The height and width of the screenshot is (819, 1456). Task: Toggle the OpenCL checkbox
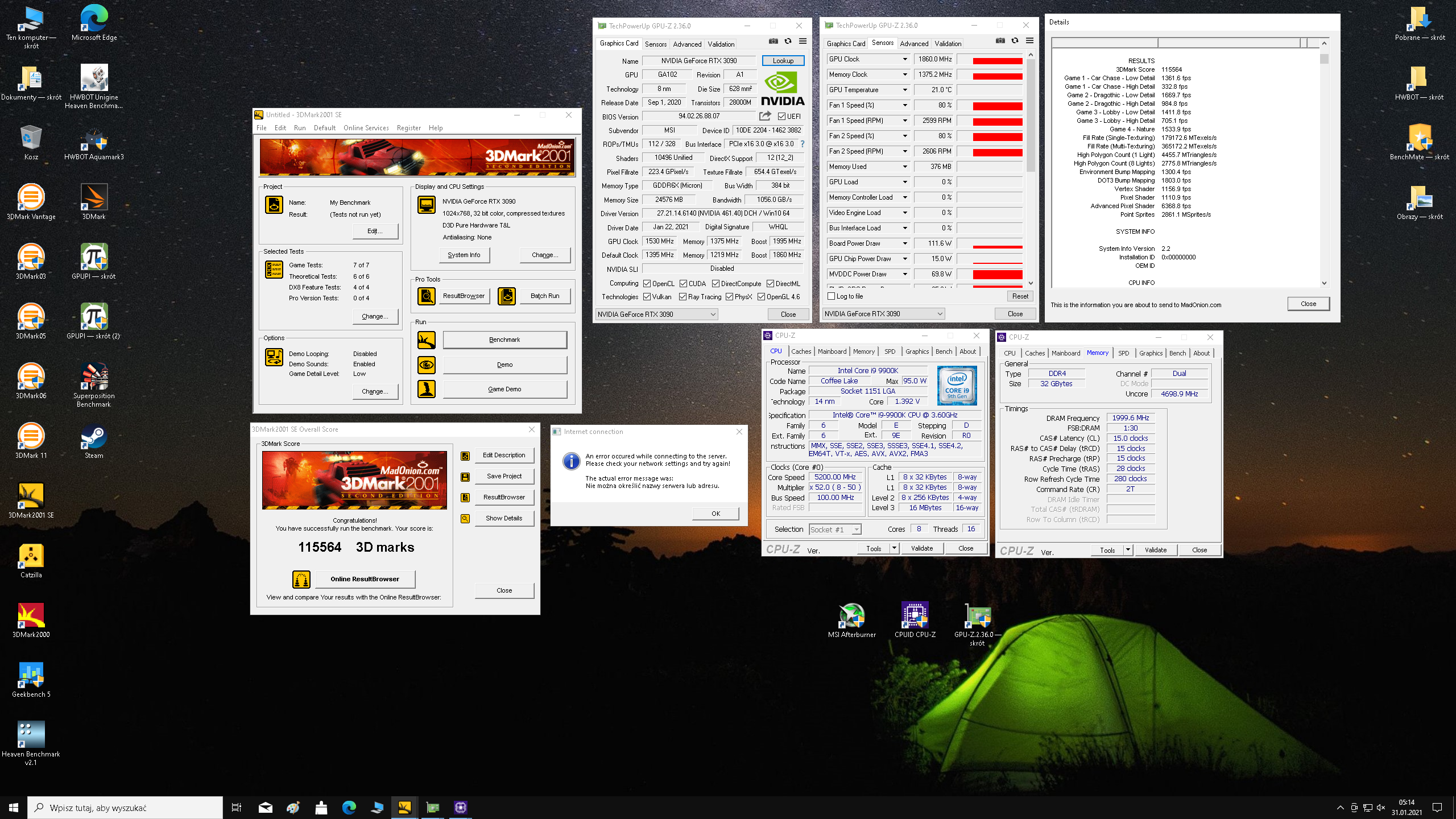(647, 284)
